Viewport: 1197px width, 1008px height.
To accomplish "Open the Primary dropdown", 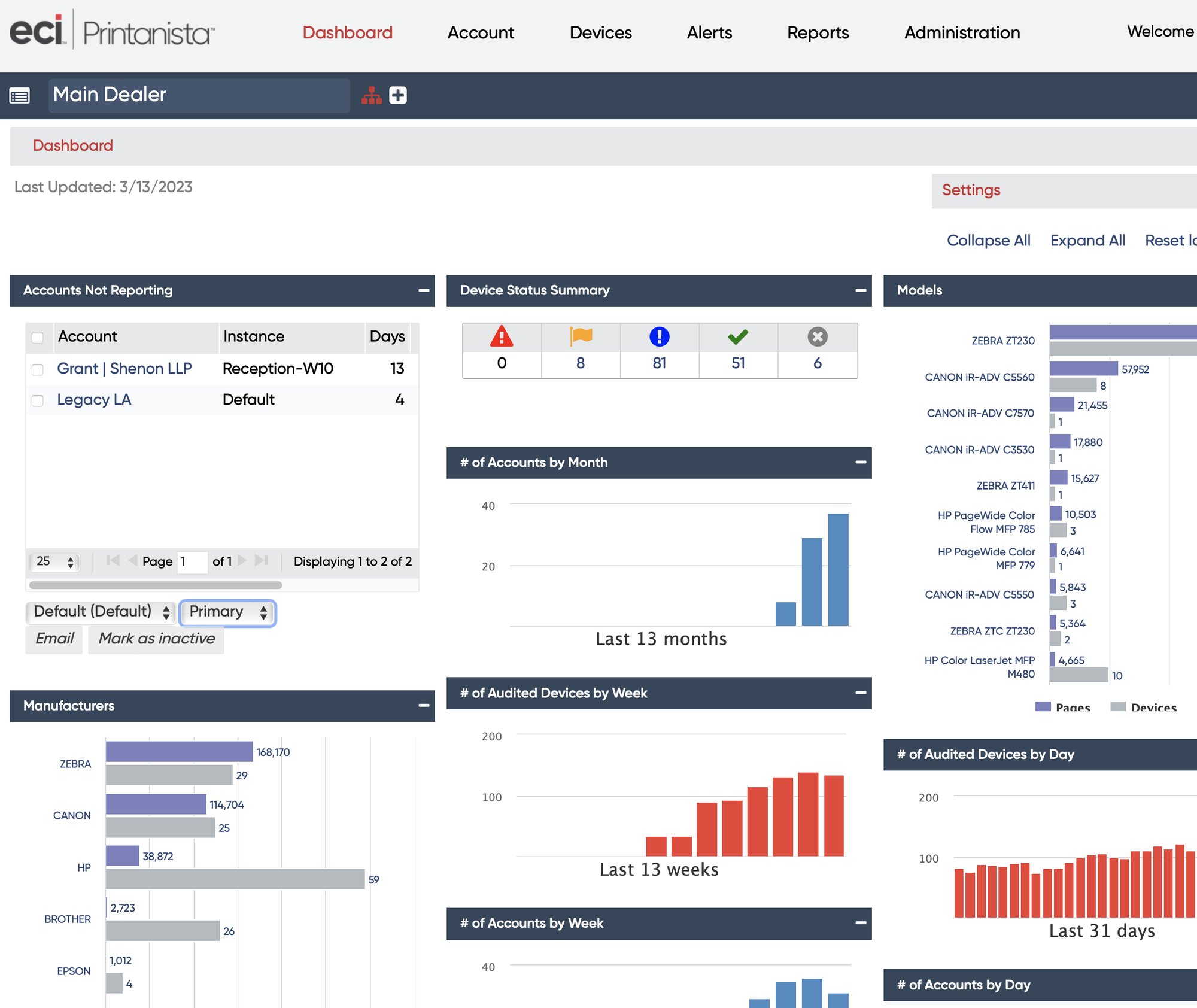I will tap(227, 612).
